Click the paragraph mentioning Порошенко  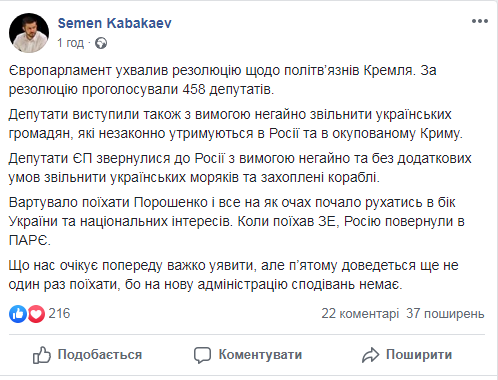236,221
